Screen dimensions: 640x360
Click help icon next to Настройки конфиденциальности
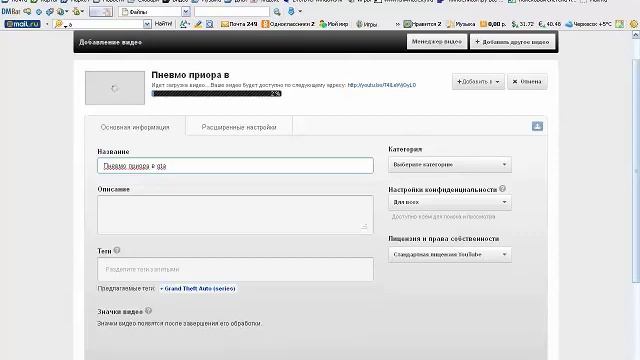(x=502, y=189)
